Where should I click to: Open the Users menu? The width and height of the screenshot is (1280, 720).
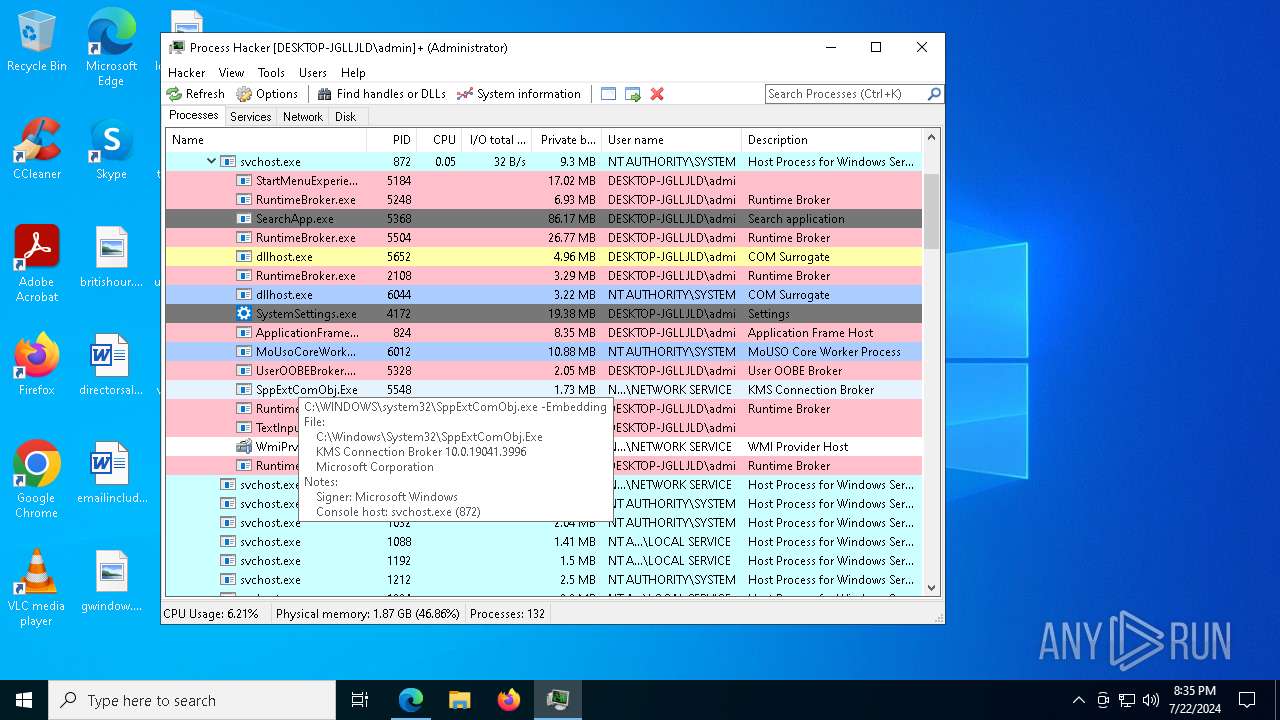pyautogui.click(x=312, y=73)
